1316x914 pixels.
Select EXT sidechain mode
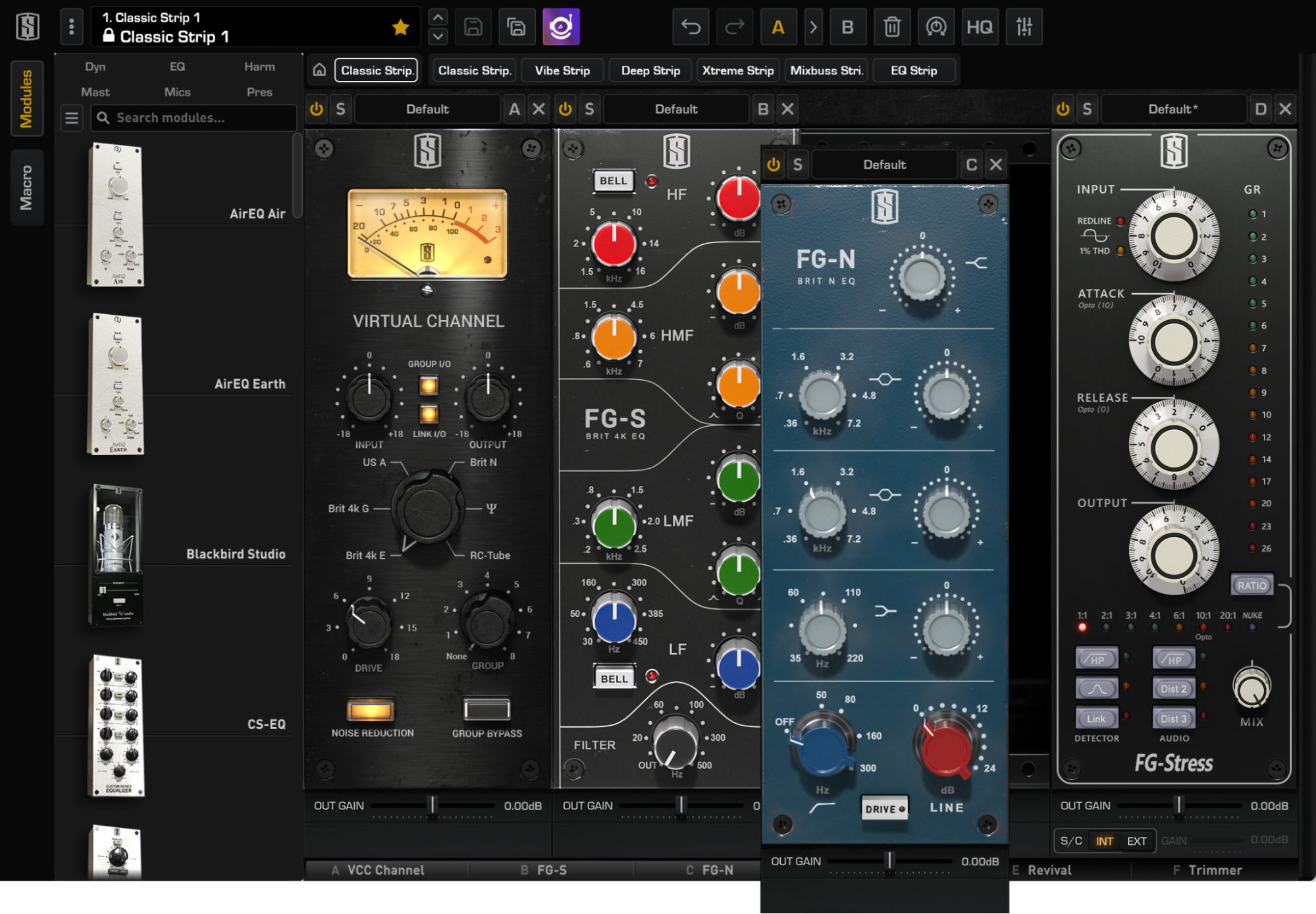tap(1136, 841)
